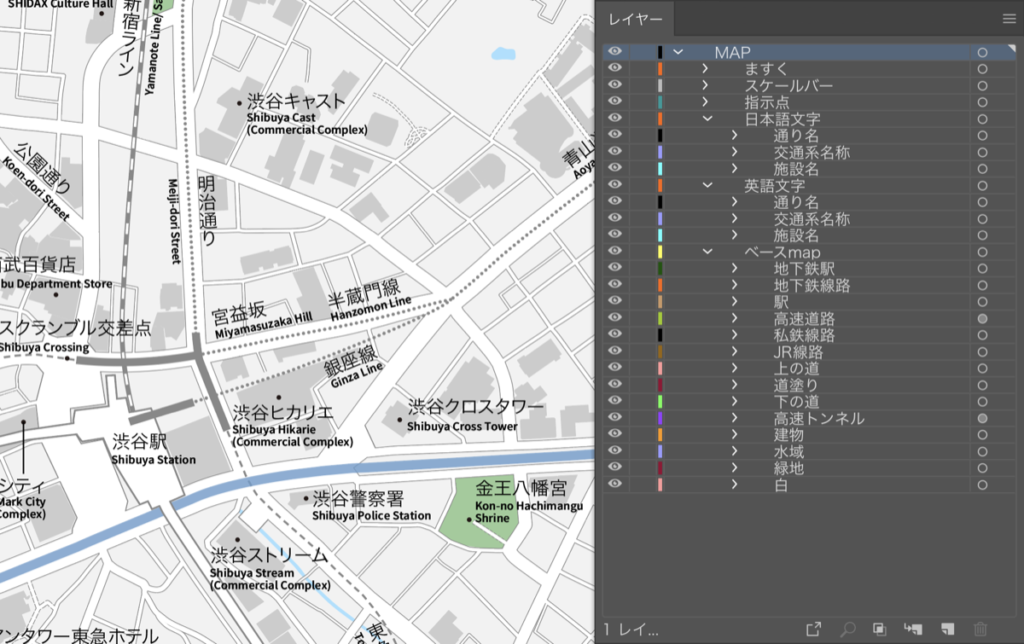Click the target circle of the MAP layer
The image size is (1024, 644).
982,52
